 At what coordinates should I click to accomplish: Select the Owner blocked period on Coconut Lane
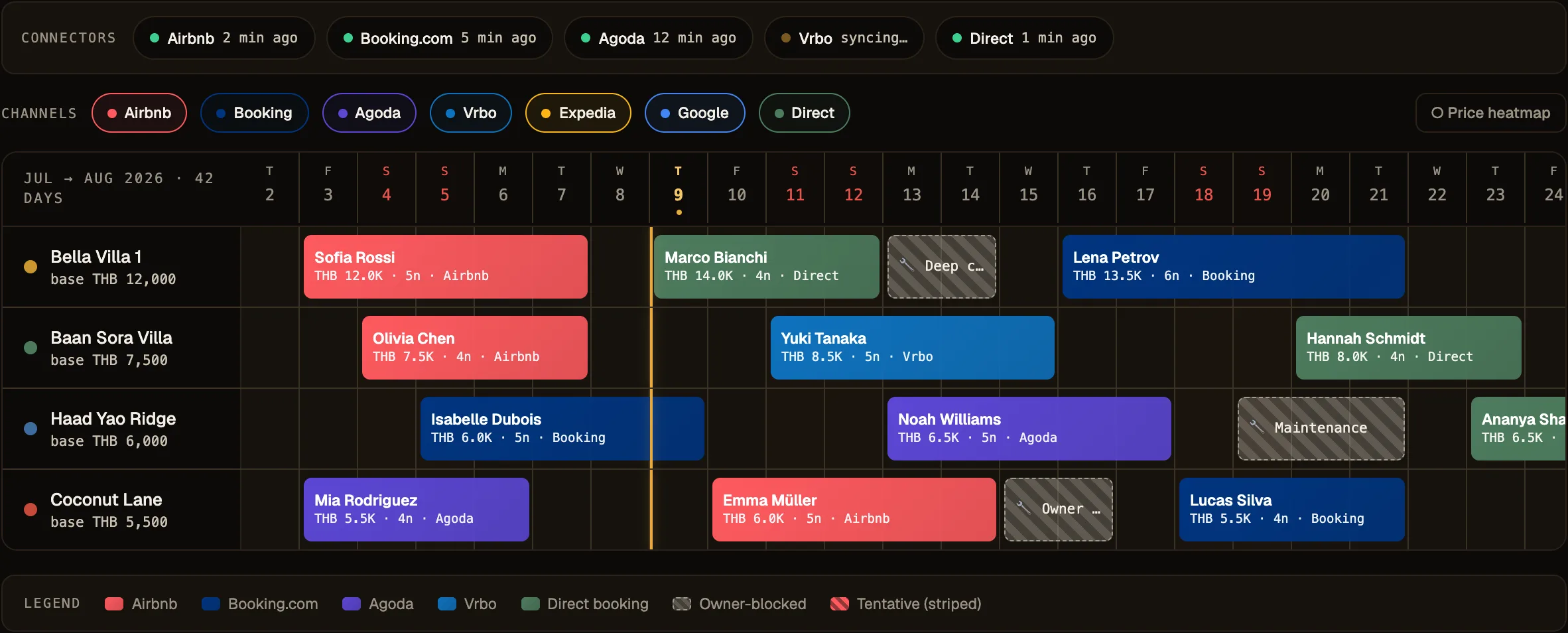[x=1059, y=510]
